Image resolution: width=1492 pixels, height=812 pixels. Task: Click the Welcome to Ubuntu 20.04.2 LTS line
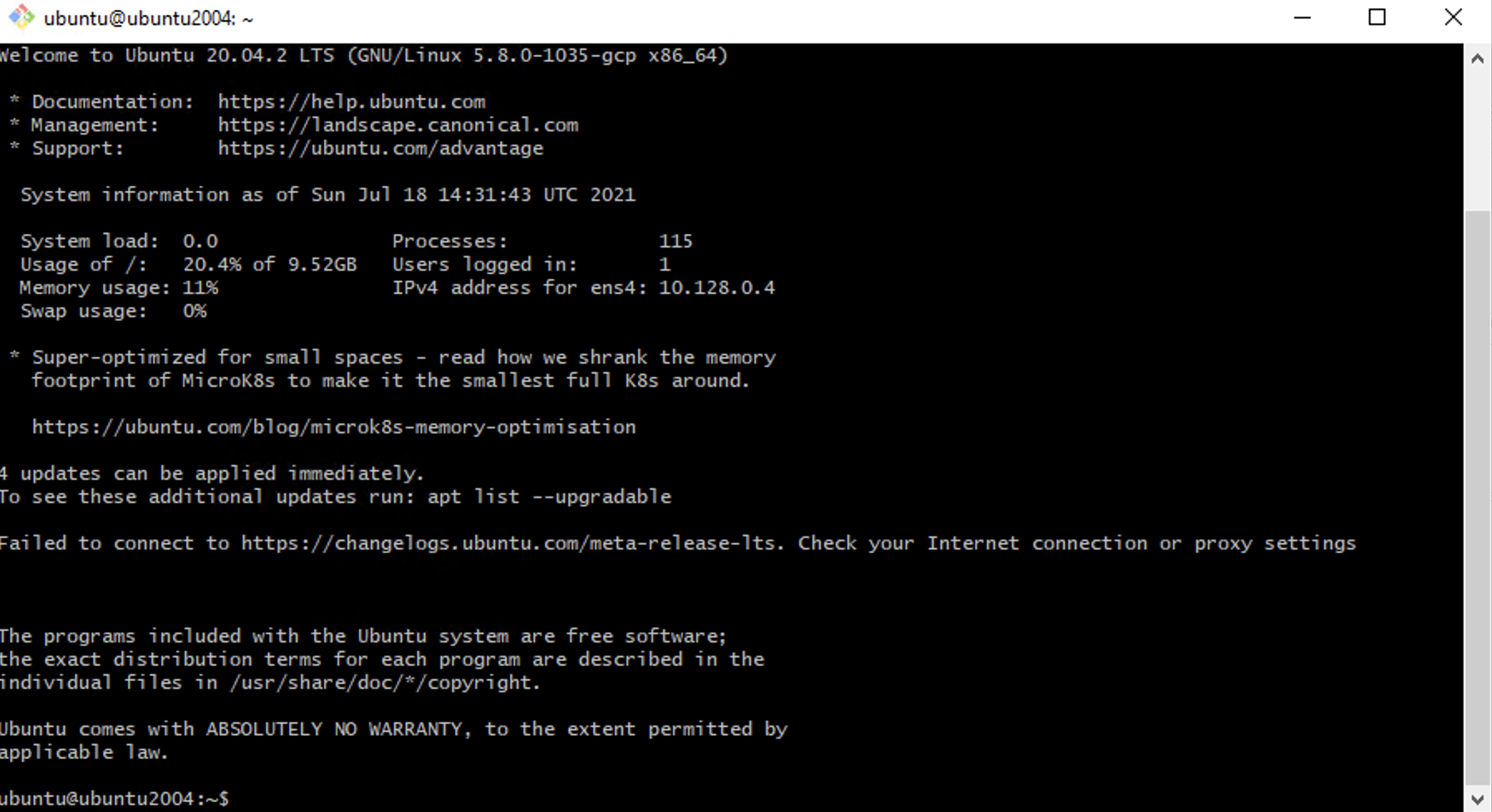pyautogui.click(x=364, y=55)
